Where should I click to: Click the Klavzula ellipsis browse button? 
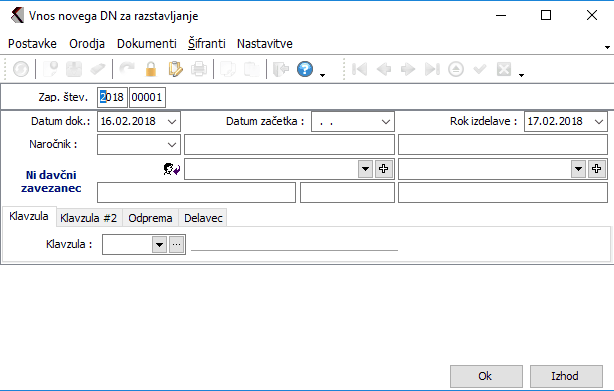click(x=177, y=245)
